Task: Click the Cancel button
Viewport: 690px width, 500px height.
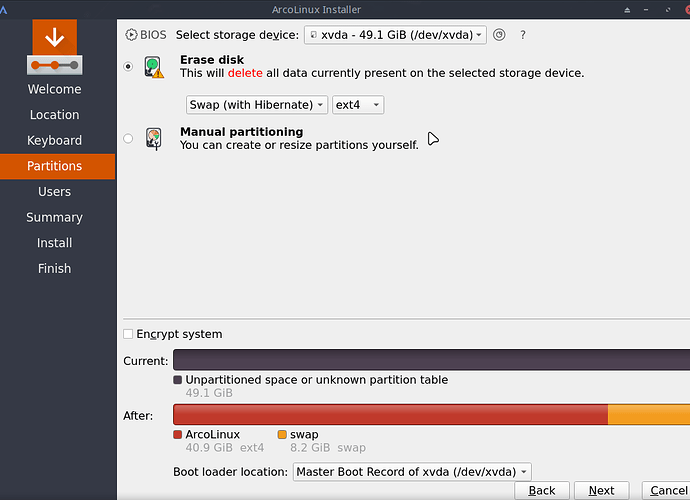Action: (666, 490)
